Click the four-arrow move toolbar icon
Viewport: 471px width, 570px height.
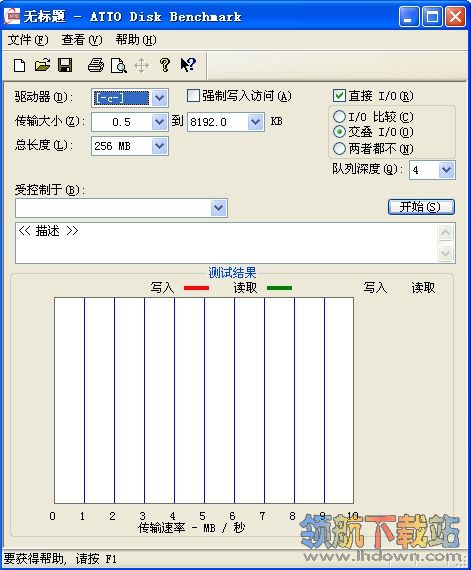point(141,66)
